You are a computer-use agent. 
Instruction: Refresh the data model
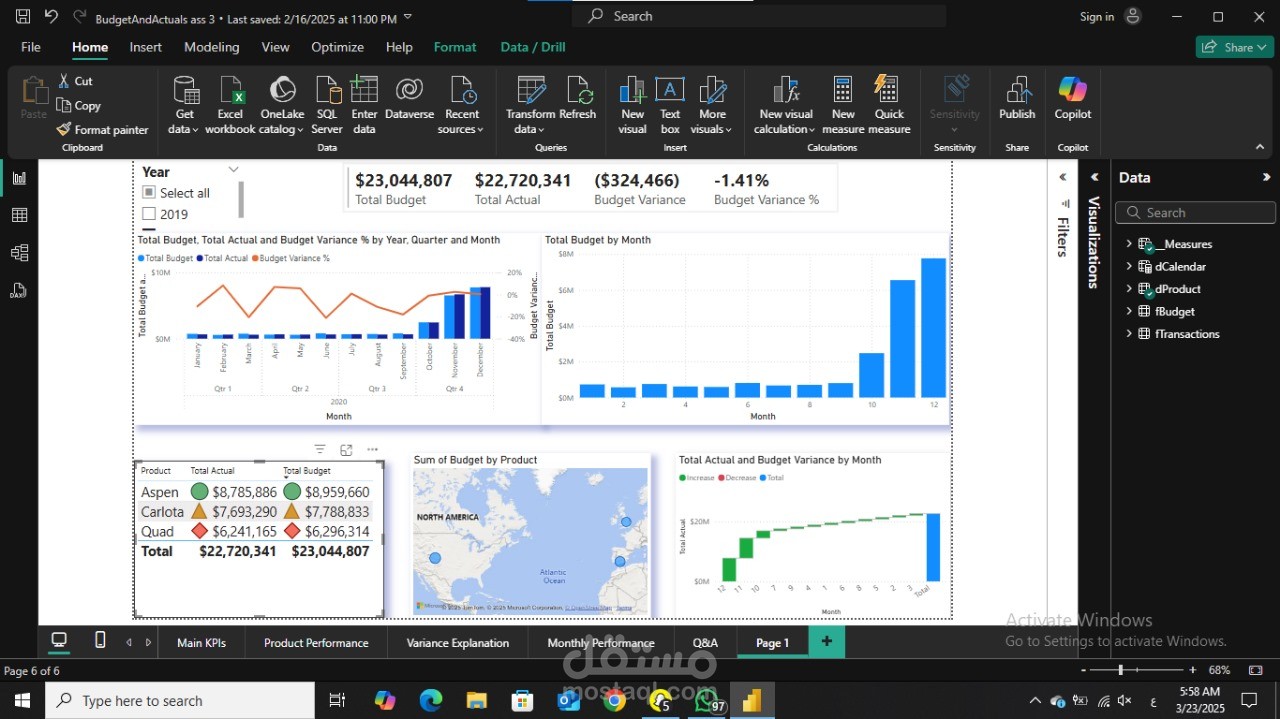578,99
